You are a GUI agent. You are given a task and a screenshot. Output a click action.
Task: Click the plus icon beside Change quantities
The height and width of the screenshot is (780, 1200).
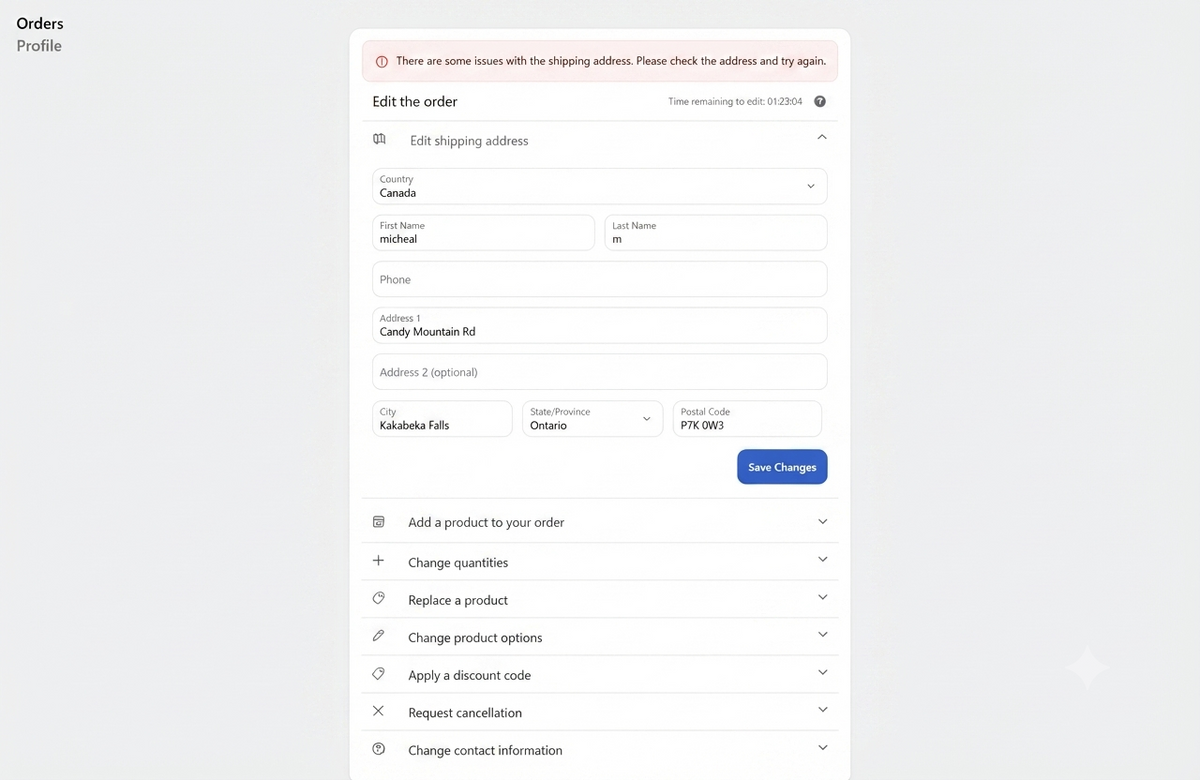tap(378, 561)
